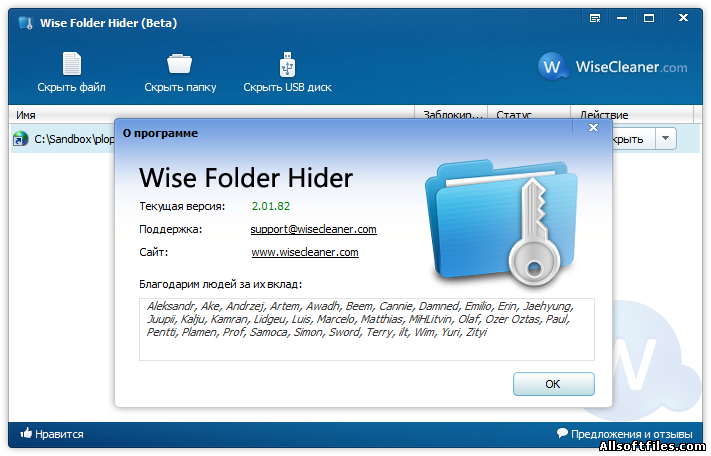Minimize the Wise Folder Hider window
Screen dimensions: 711x456
[622, 18]
